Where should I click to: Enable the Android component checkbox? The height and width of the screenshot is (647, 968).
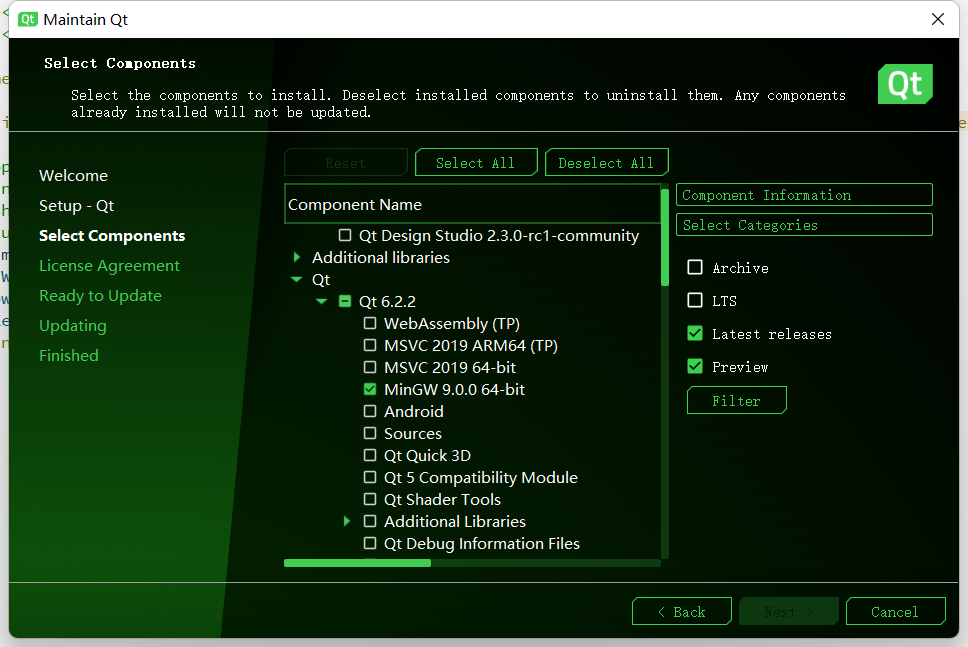(370, 411)
